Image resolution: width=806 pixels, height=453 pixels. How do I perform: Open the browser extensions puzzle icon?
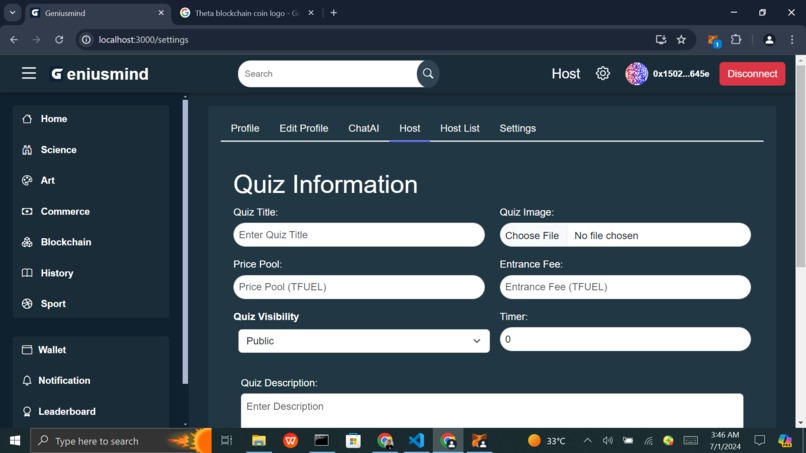pos(736,40)
